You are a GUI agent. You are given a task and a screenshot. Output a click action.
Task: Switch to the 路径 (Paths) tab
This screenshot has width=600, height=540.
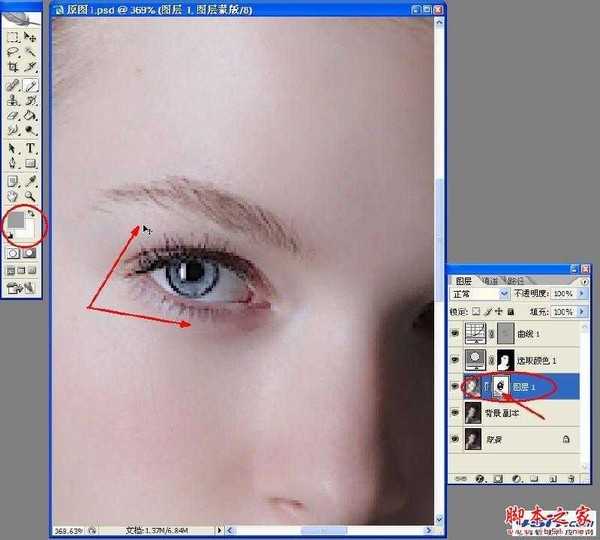click(x=515, y=281)
